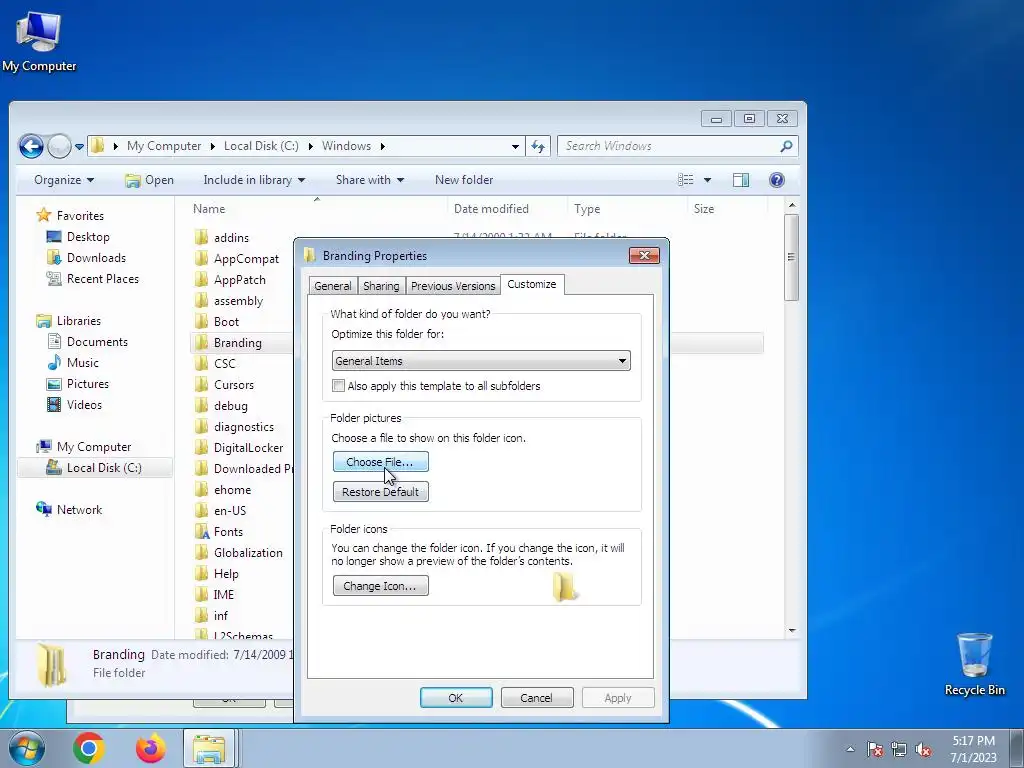Open the General Items optimize dropdown
This screenshot has width=1024, height=768.
pos(481,360)
